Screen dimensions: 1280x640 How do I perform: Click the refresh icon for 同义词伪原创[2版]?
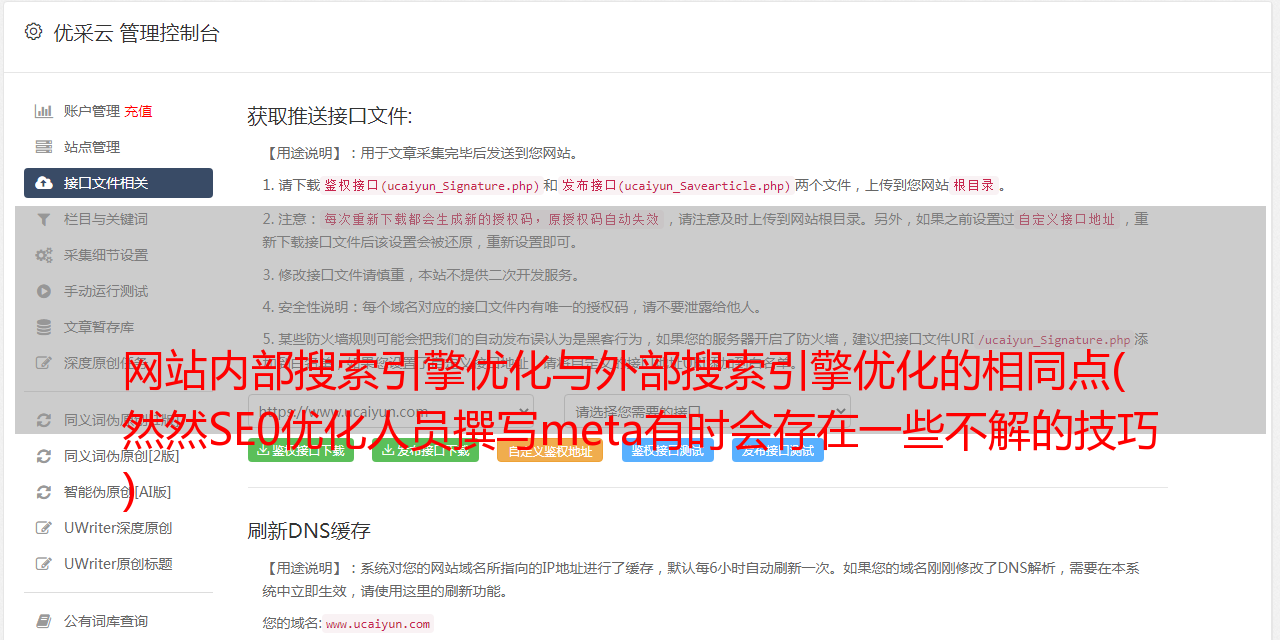tap(44, 456)
